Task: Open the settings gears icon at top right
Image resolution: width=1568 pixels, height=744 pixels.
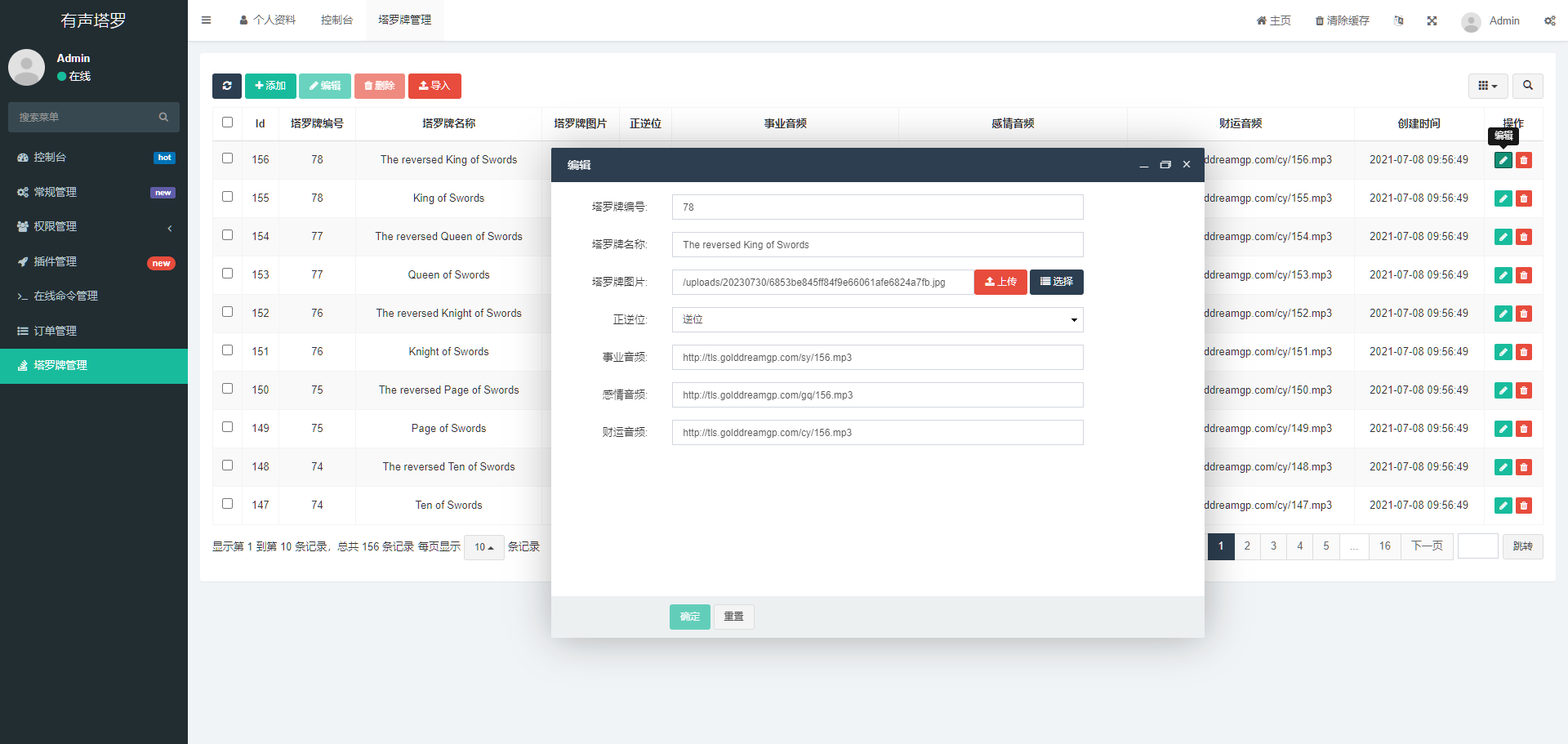Action: 1549,20
